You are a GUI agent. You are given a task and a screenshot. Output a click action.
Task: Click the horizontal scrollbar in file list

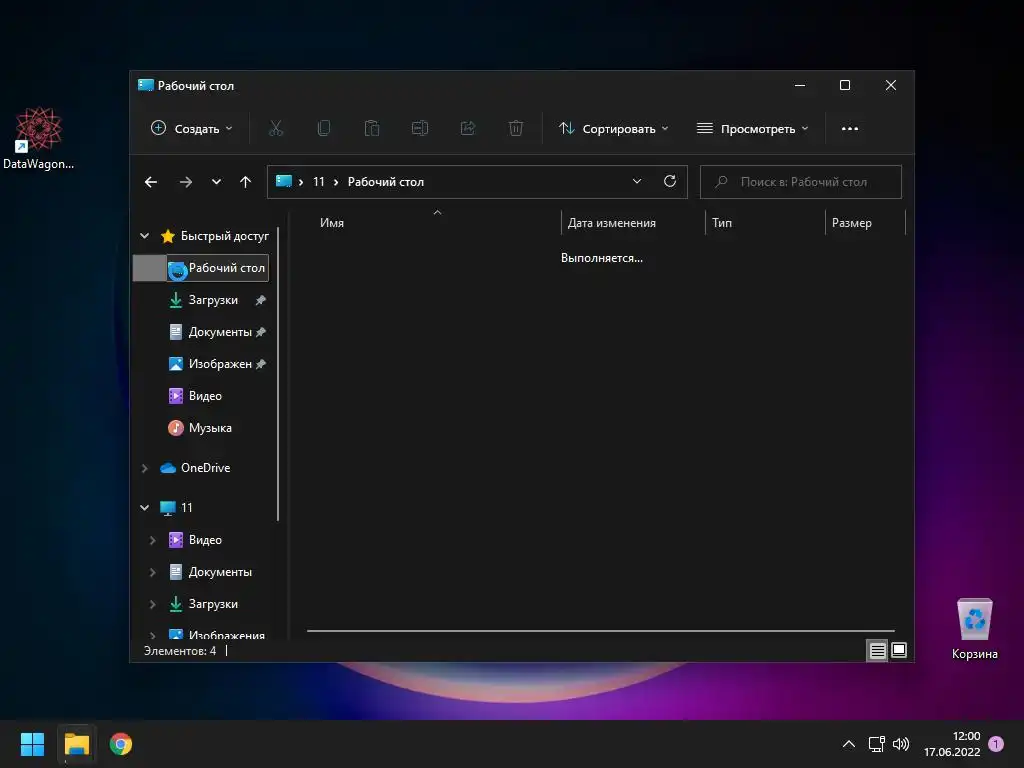point(601,631)
